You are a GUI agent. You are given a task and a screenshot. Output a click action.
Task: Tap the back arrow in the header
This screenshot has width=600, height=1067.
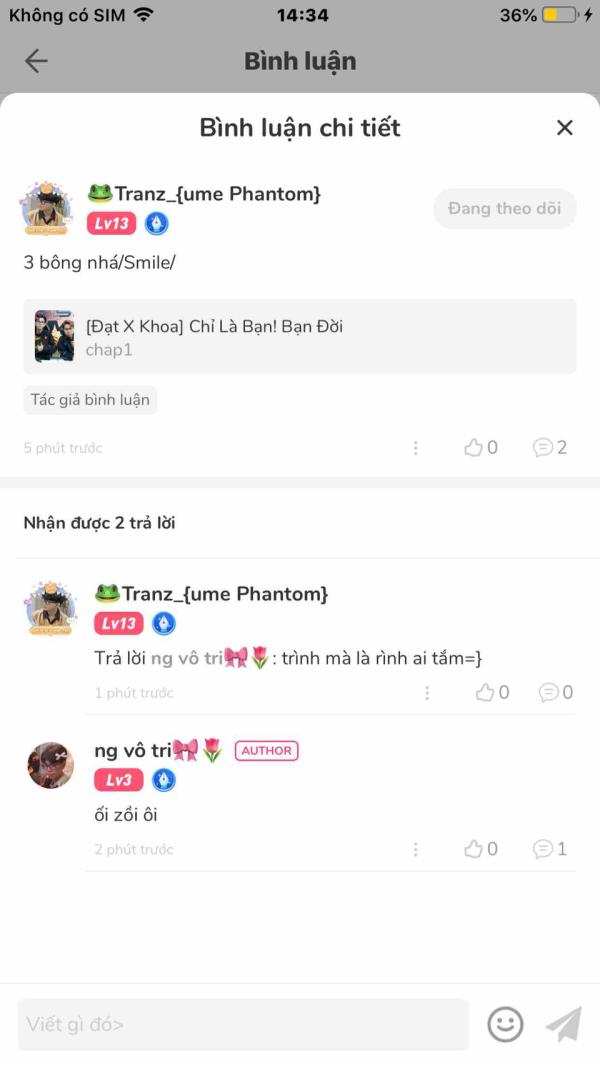point(36,61)
